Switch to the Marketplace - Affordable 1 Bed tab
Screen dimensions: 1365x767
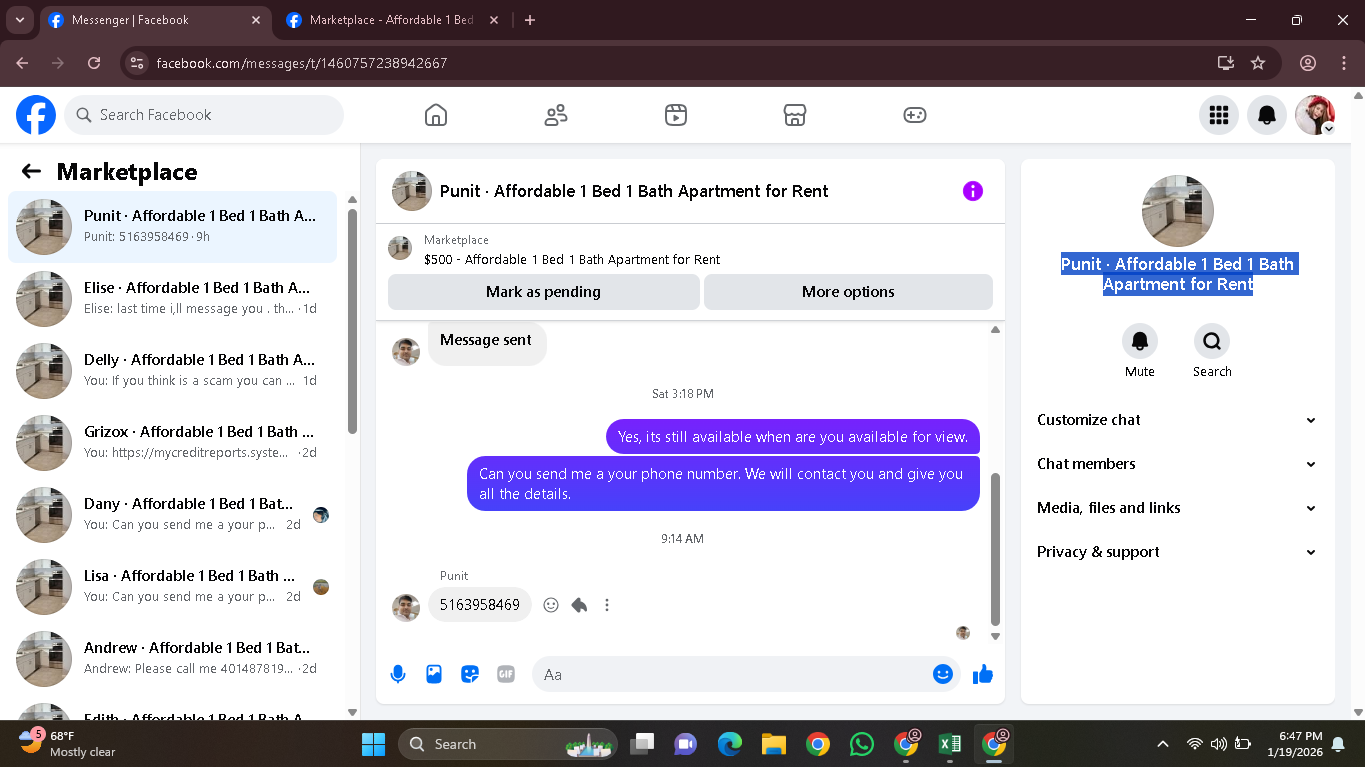[394, 20]
